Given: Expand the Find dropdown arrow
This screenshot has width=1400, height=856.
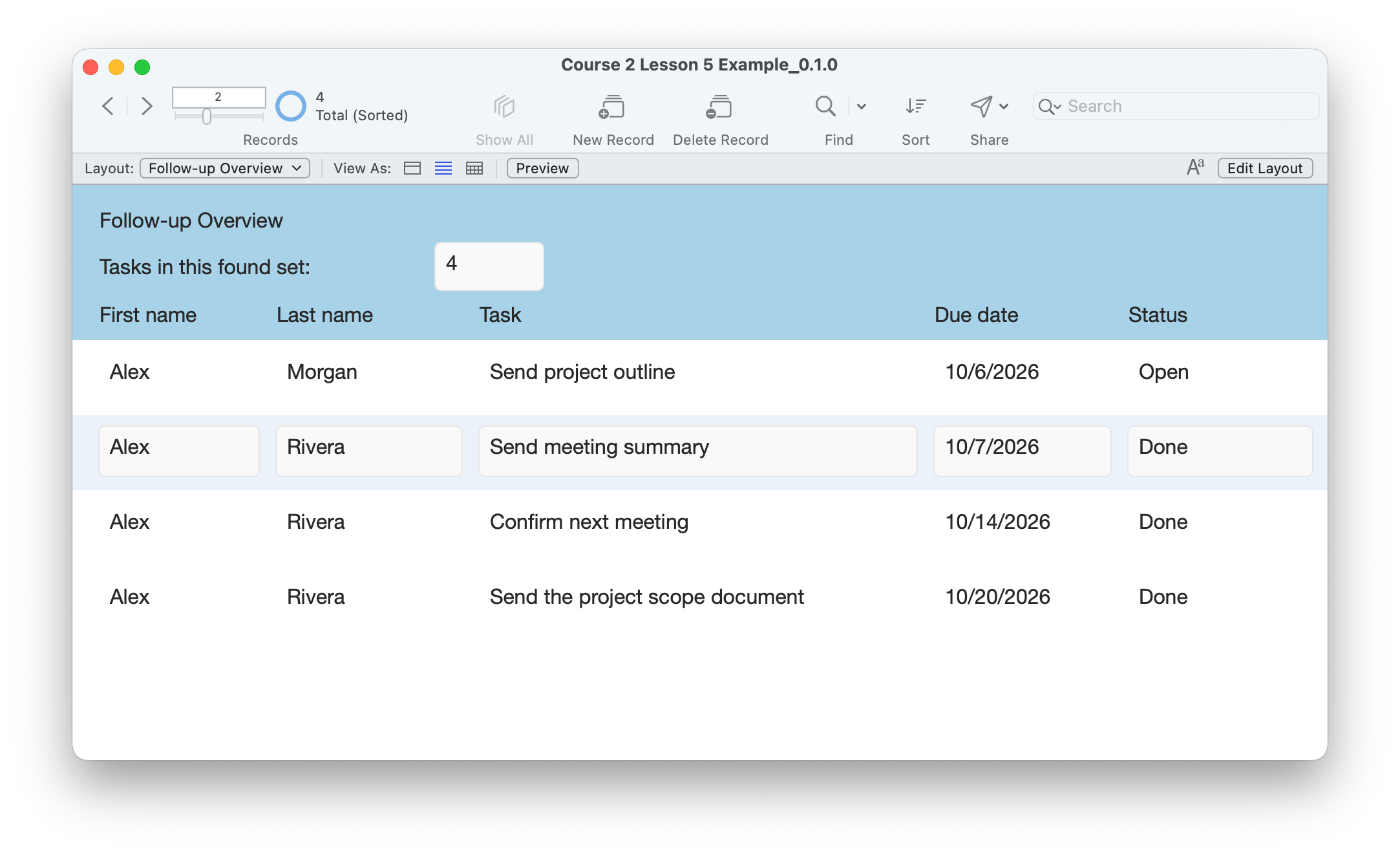Looking at the screenshot, I should coord(862,106).
